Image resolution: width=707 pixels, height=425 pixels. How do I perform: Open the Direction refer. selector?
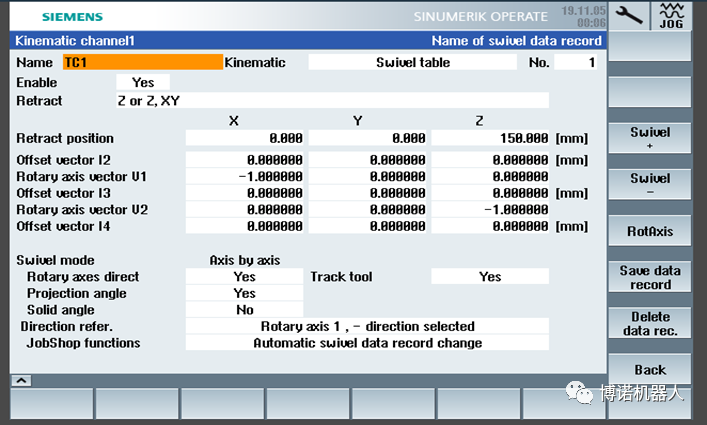click(x=367, y=326)
